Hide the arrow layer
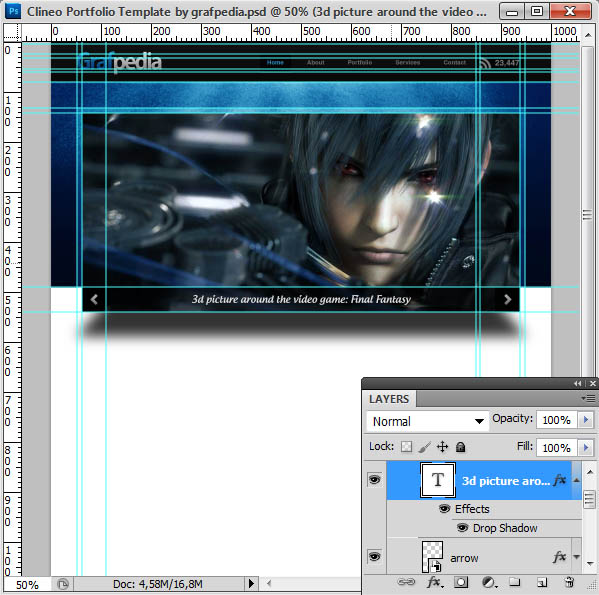The width and height of the screenshot is (599, 595). tap(374, 556)
